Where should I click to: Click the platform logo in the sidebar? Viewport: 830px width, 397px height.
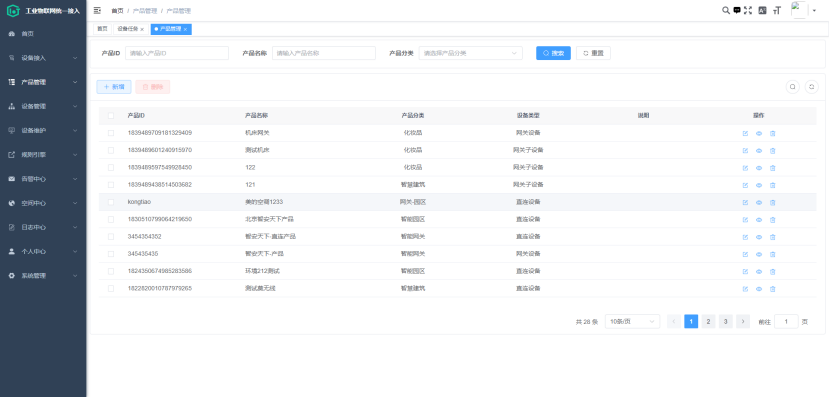[x=13, y=11]
